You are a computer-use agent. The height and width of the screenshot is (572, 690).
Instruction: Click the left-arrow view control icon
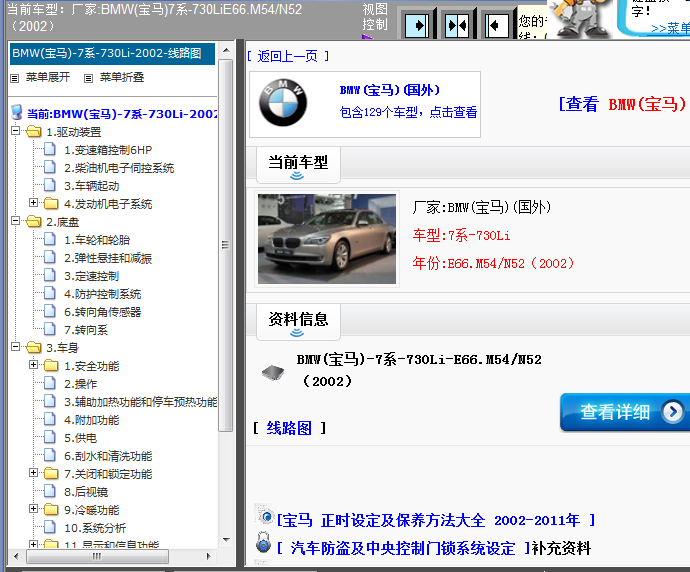497,26
